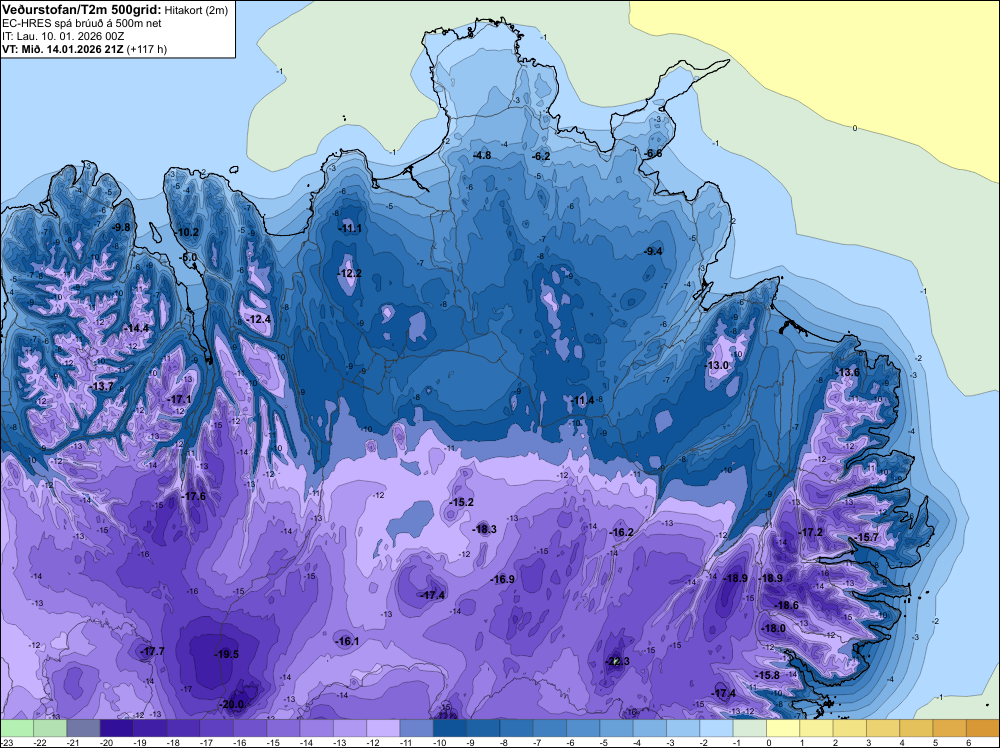Click the -13.6 temperature label

tap(848, 372)
